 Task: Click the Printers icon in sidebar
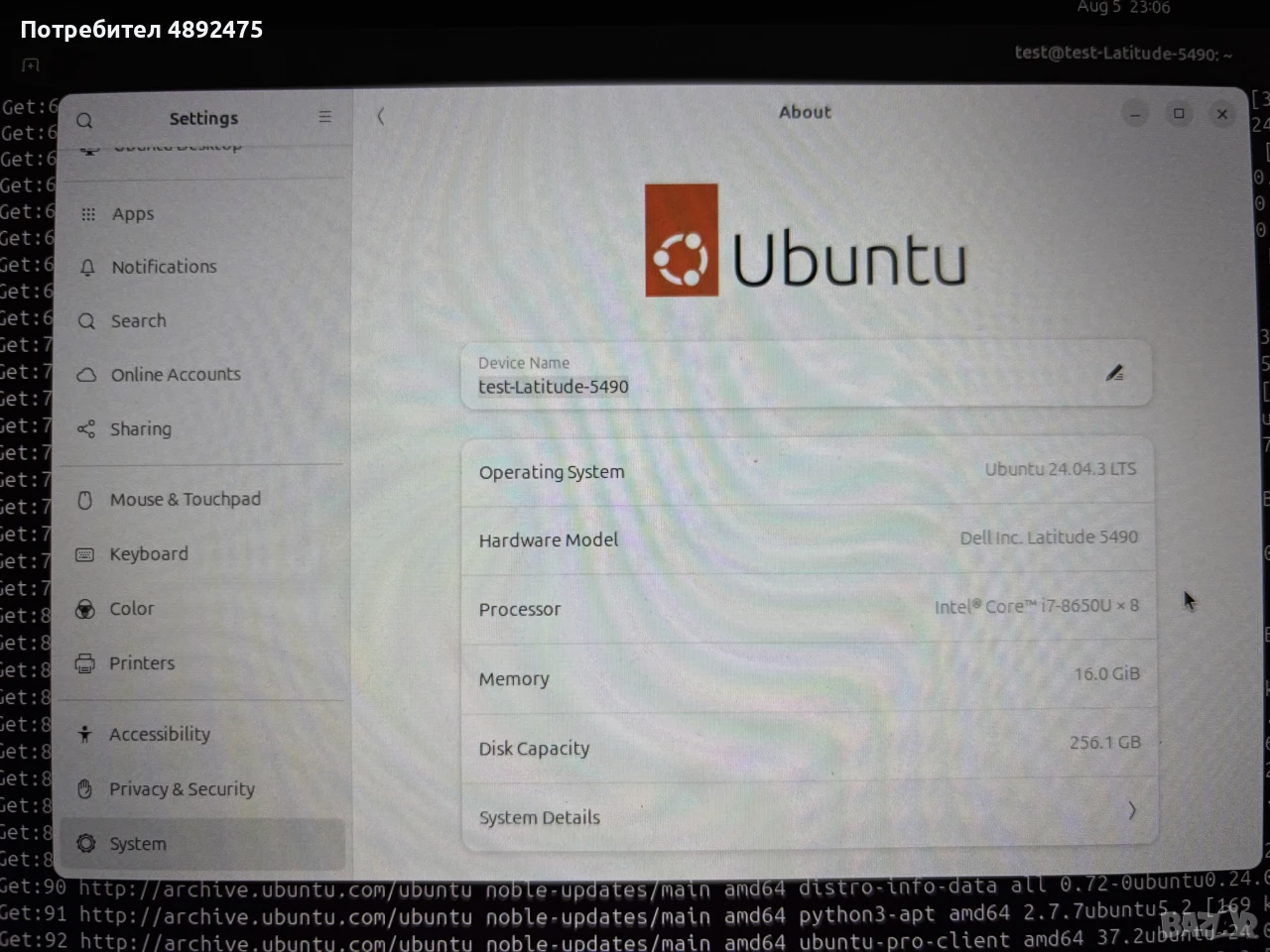(x=85, y=663)
